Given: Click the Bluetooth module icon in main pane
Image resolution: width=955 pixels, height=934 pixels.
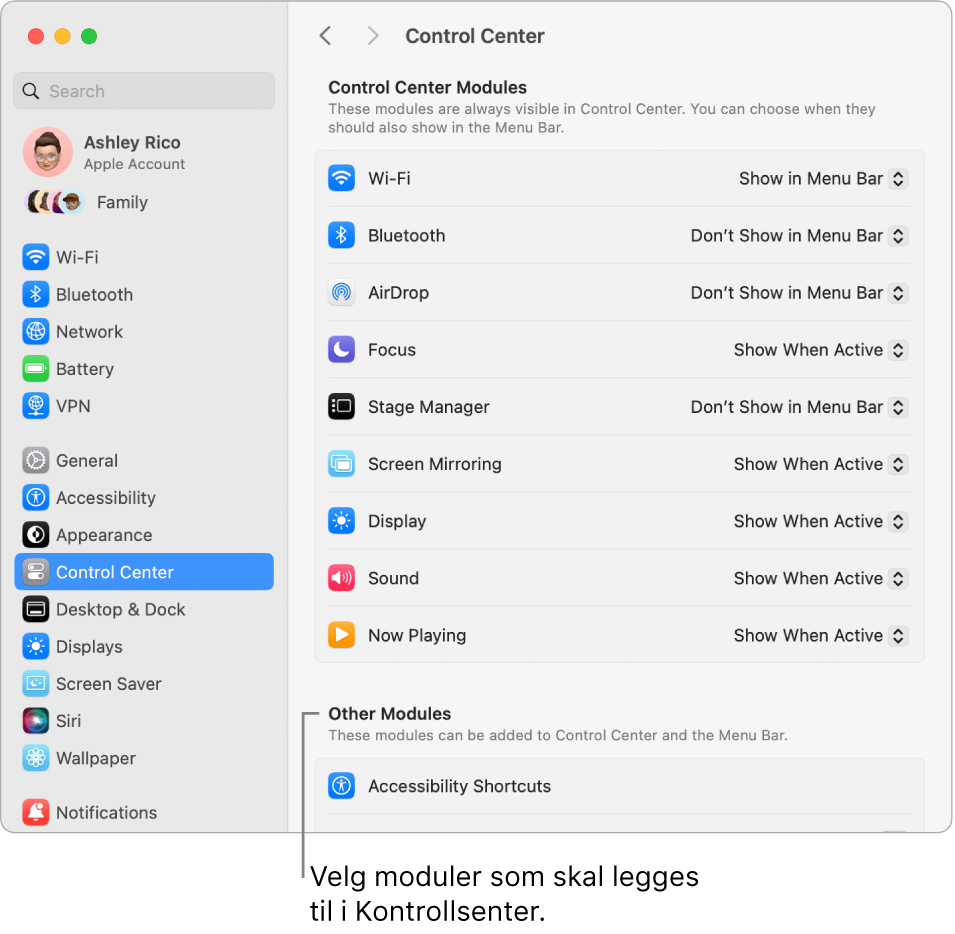Looking at the screenshot, I should (341, 236).
